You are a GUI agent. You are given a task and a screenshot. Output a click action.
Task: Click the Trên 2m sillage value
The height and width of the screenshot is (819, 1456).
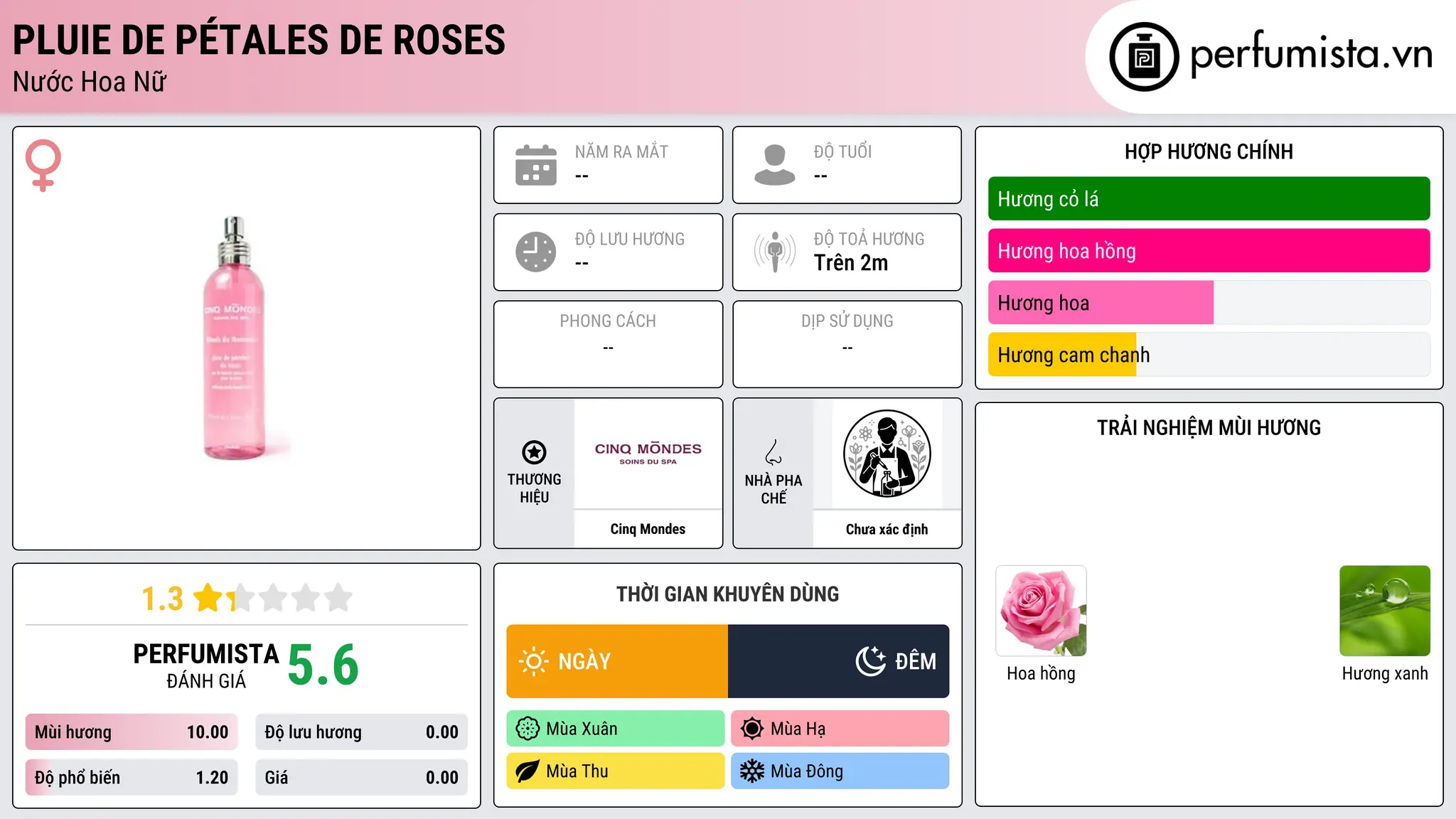[851, 263]
